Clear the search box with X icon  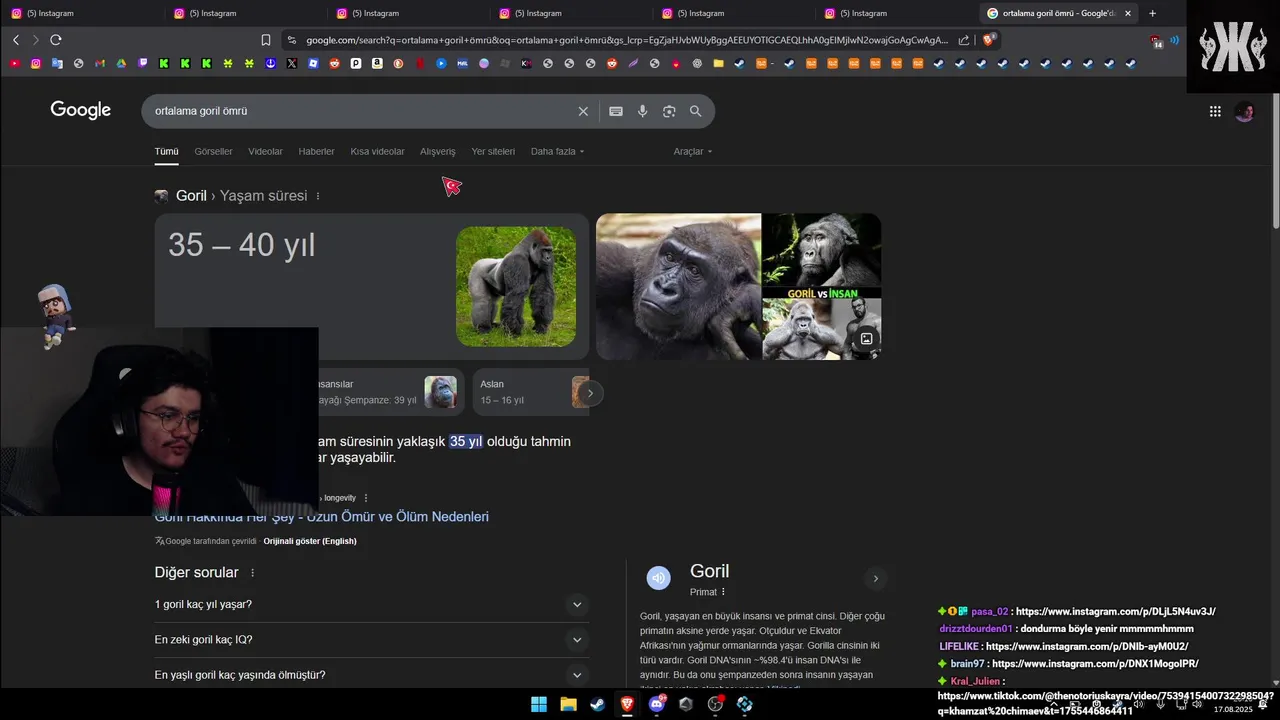(583, 111)
